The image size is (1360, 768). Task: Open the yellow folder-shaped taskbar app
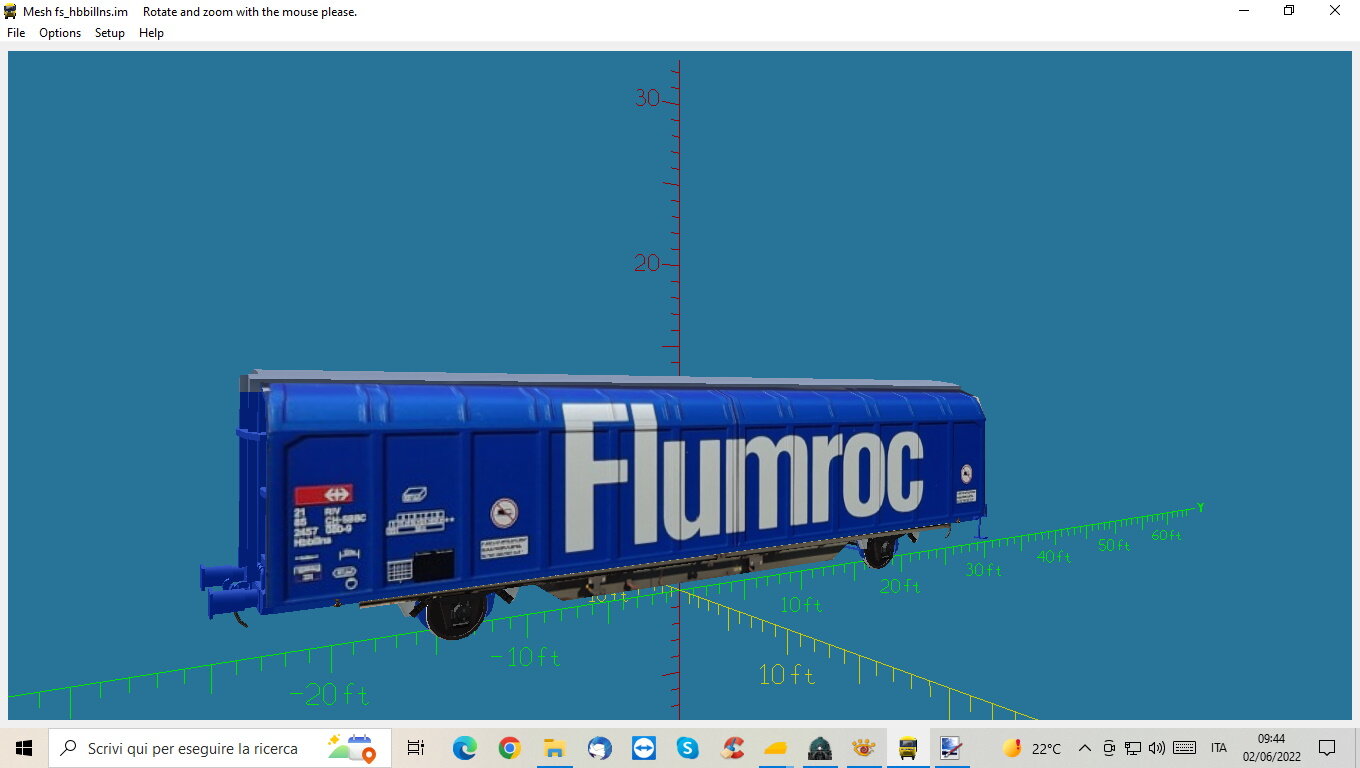(x=777, y=748)
